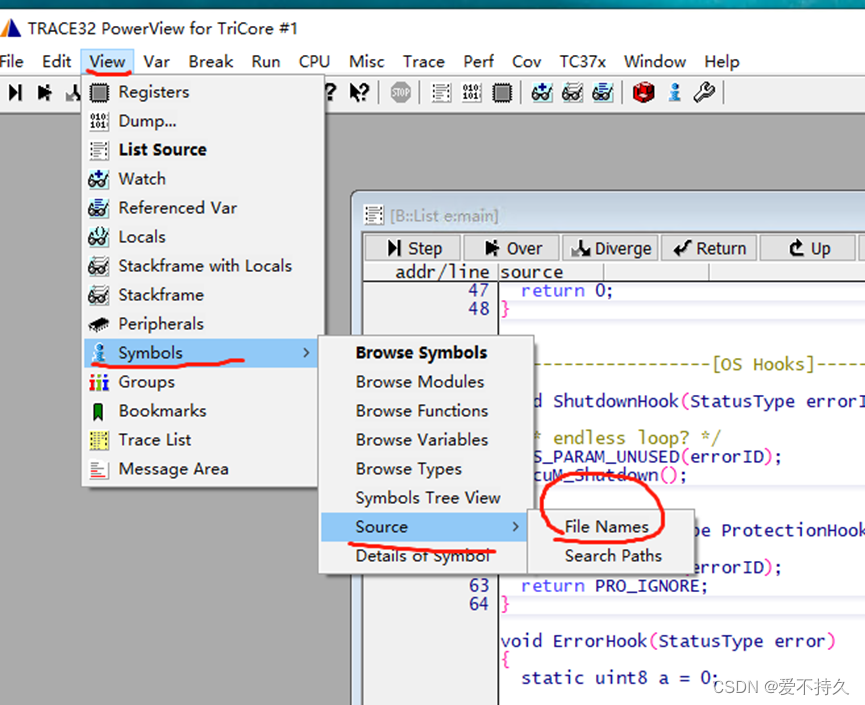Click the 'return 0;' source line

point(567,291)
